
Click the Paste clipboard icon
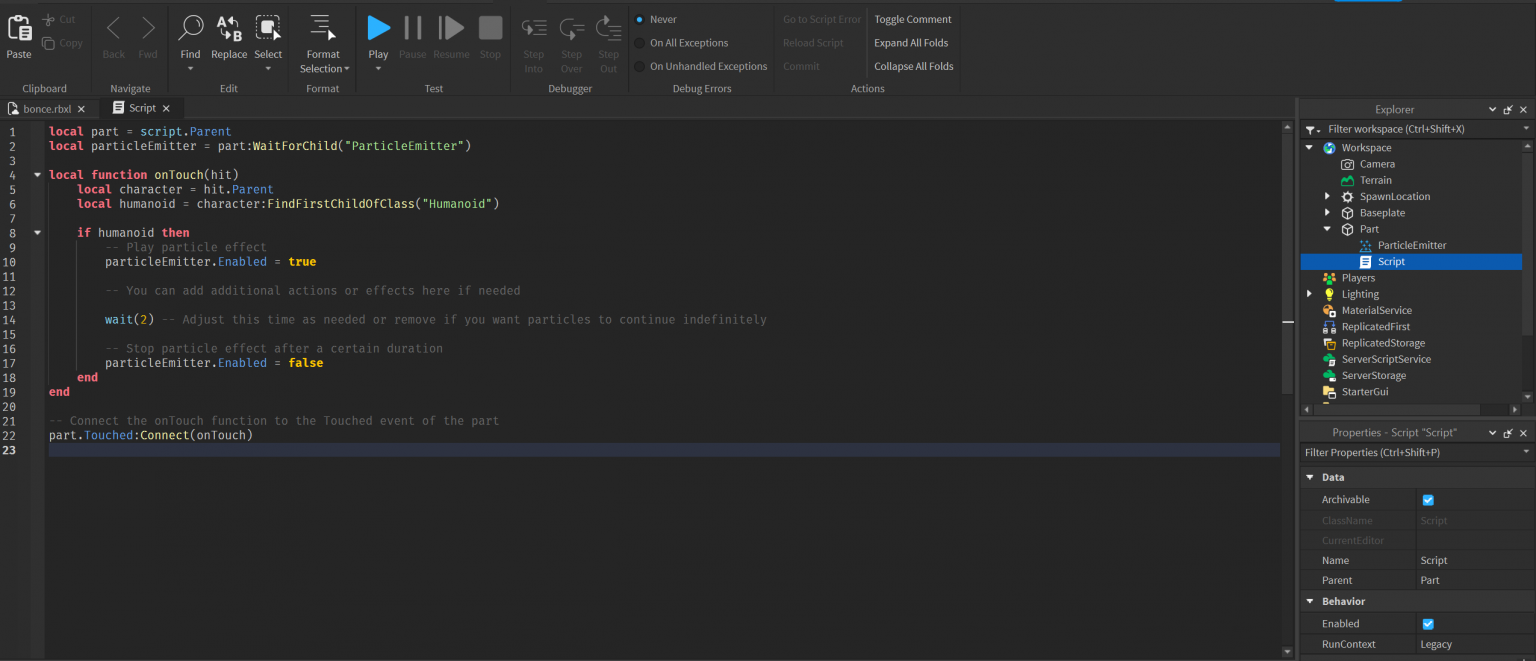[x=19, y=29]
